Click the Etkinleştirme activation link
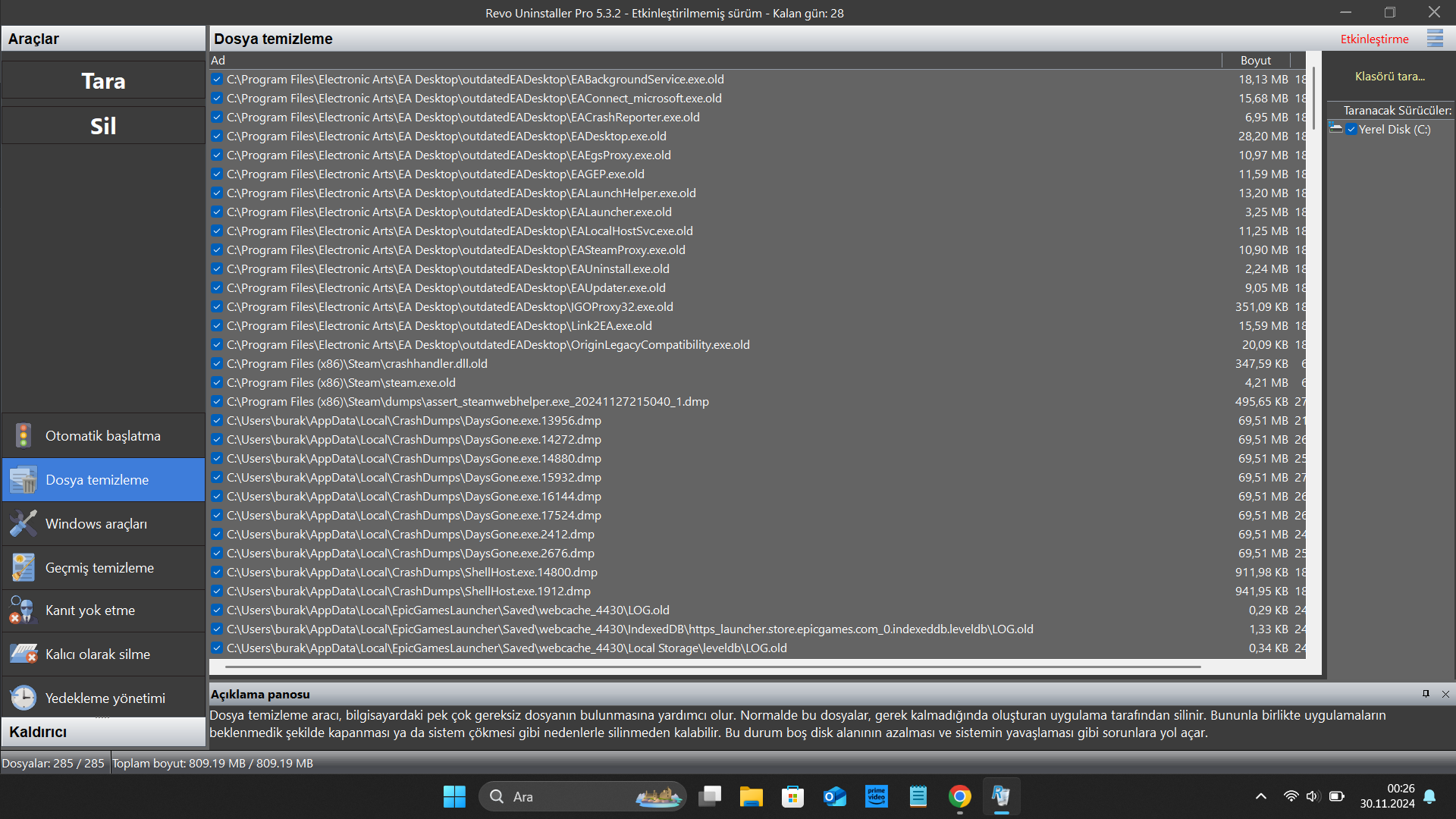The height and width of the screenshot is (819, 1456). [1374, 39]
